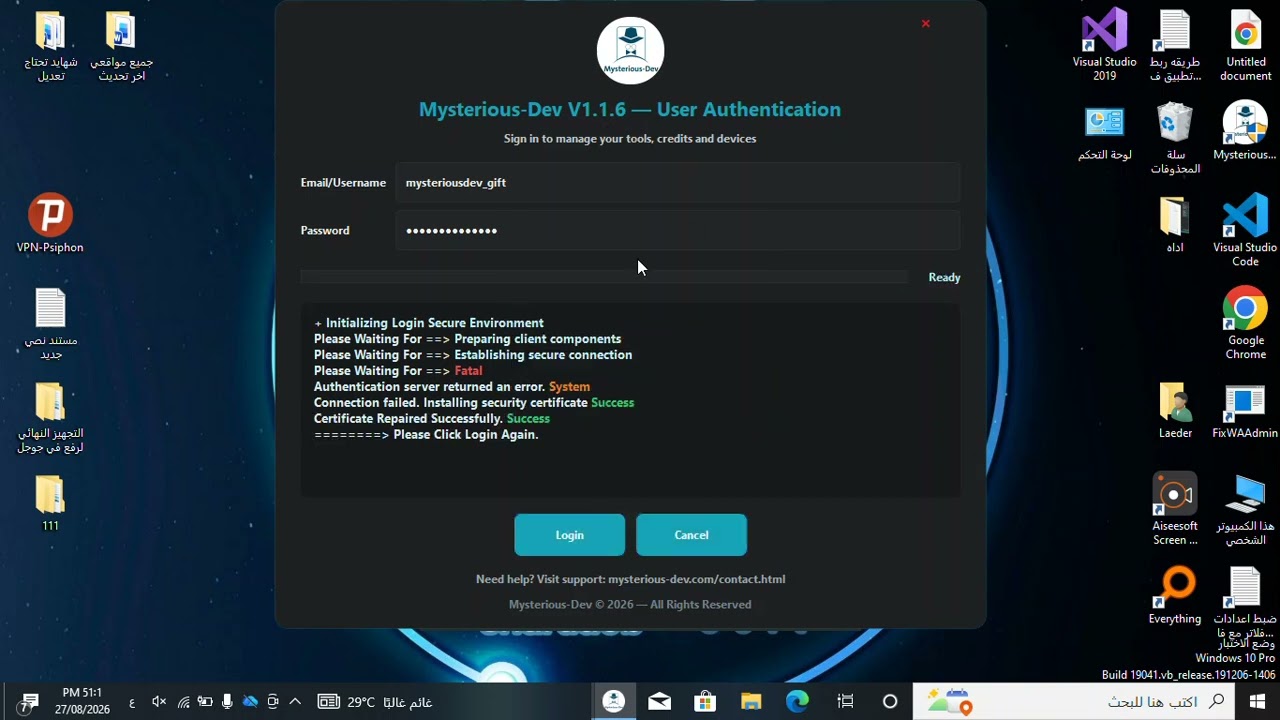
Task: Select the 'اداه' folder icon
Action: (1175, 224)
